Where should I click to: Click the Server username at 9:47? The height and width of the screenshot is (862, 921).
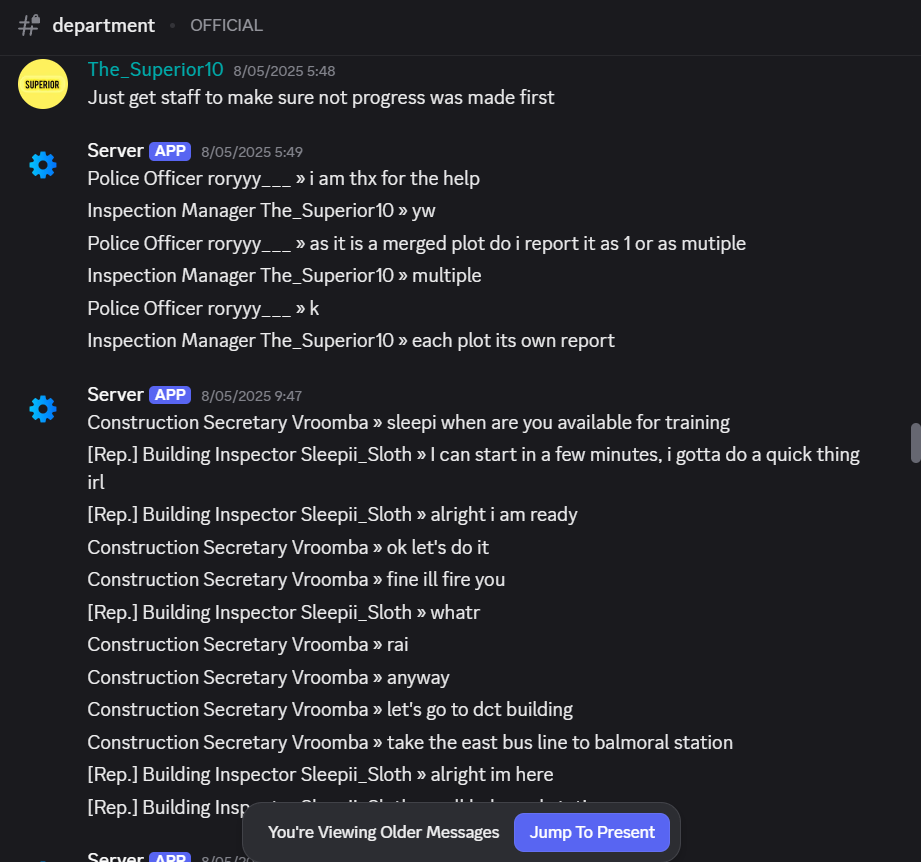(115, 395)
